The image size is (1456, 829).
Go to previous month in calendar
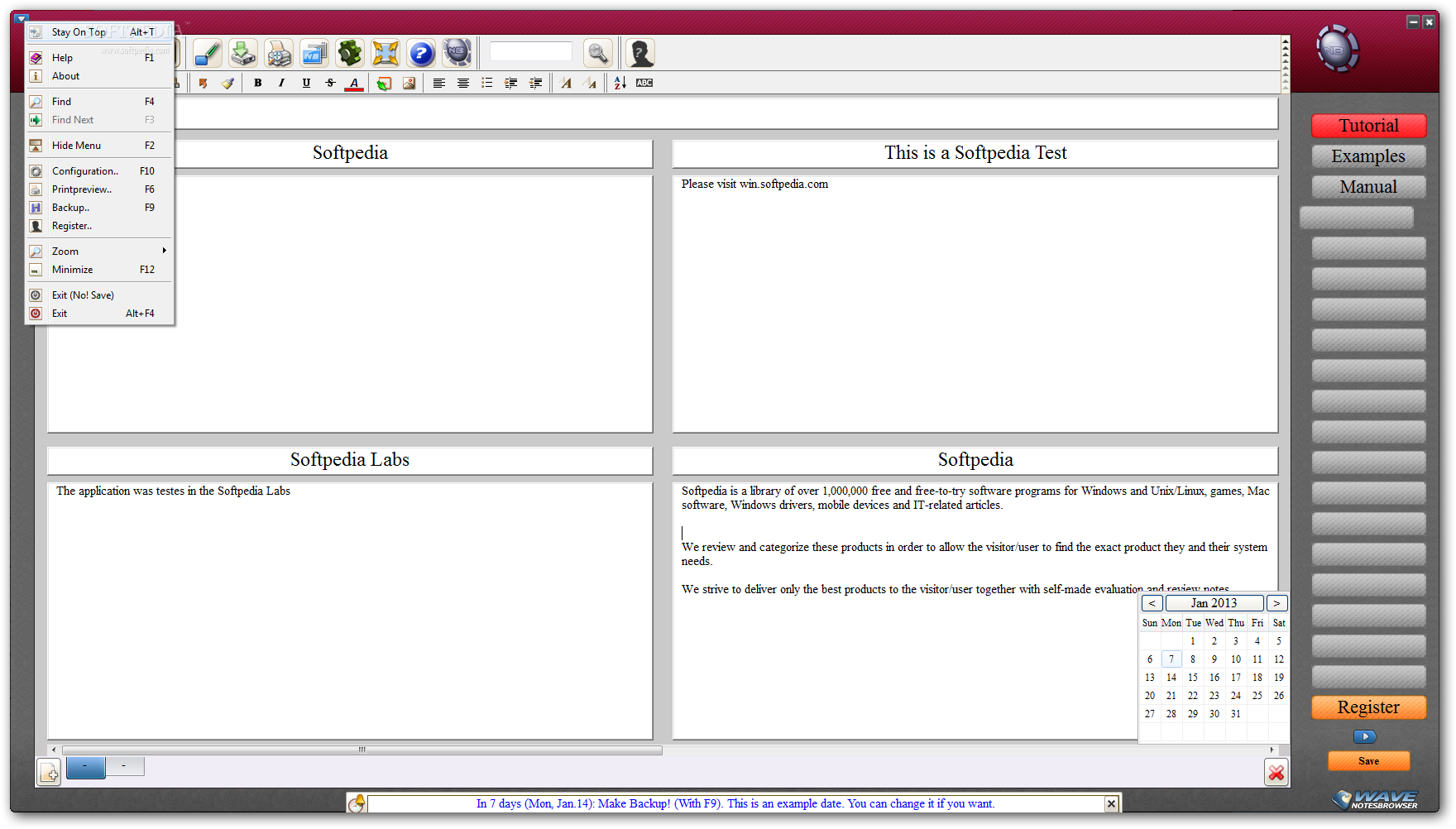(x=1152, y=603)
